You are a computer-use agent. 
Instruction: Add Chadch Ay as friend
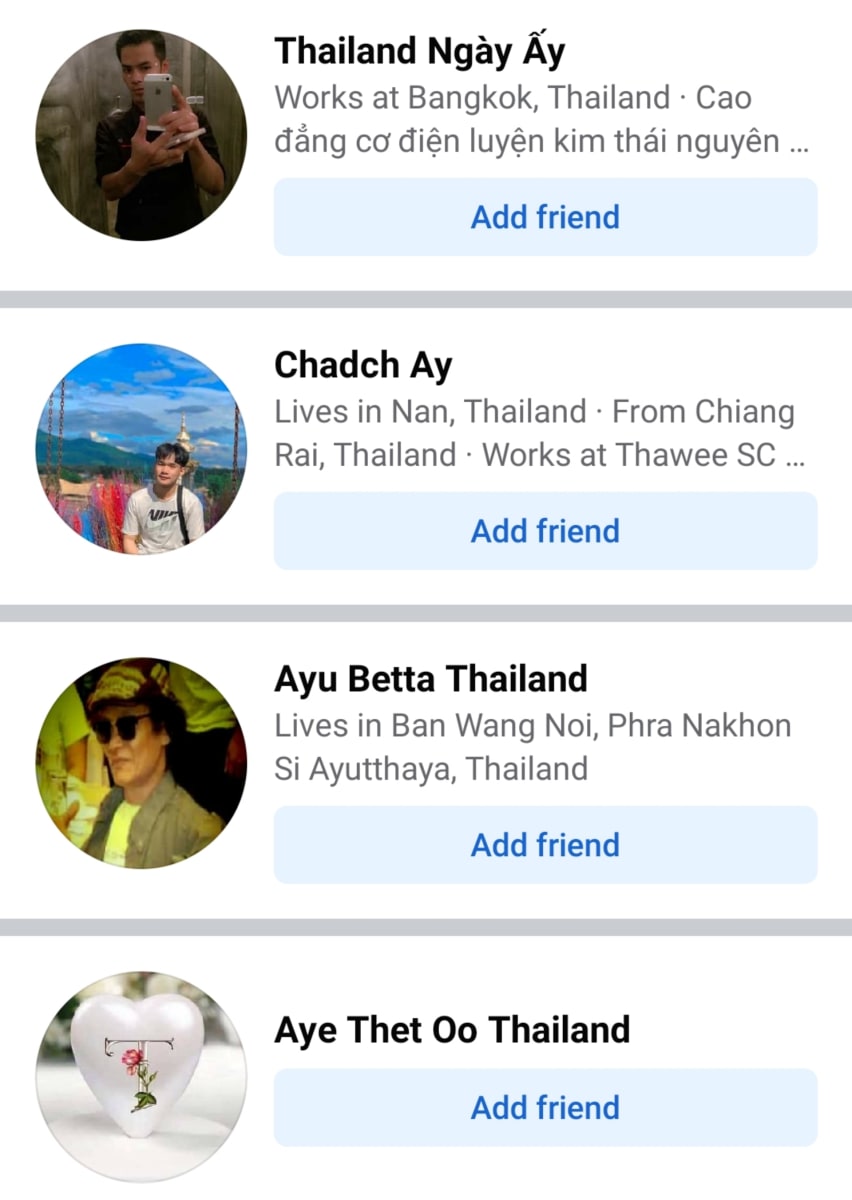tap(545, 531)
